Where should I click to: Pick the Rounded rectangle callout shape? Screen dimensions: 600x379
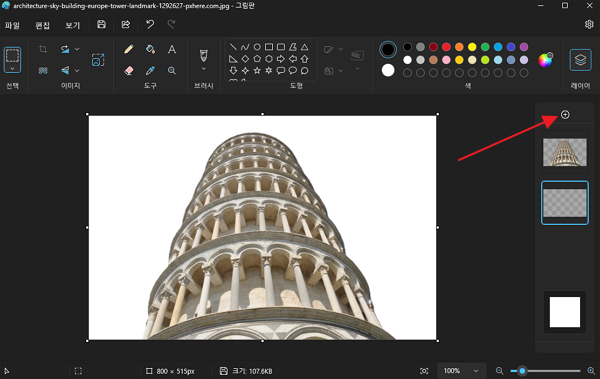point(281,71)
